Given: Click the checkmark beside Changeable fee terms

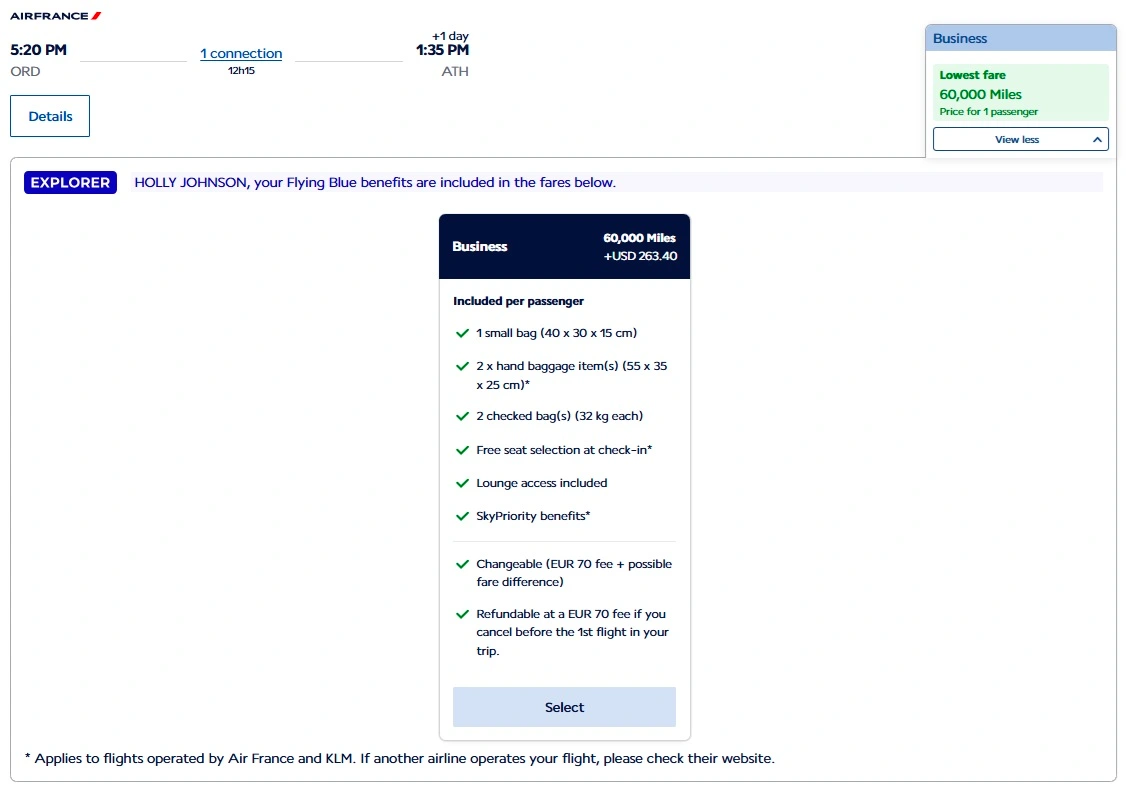Looking at the screenshot, I should click(x=462, y=564).
